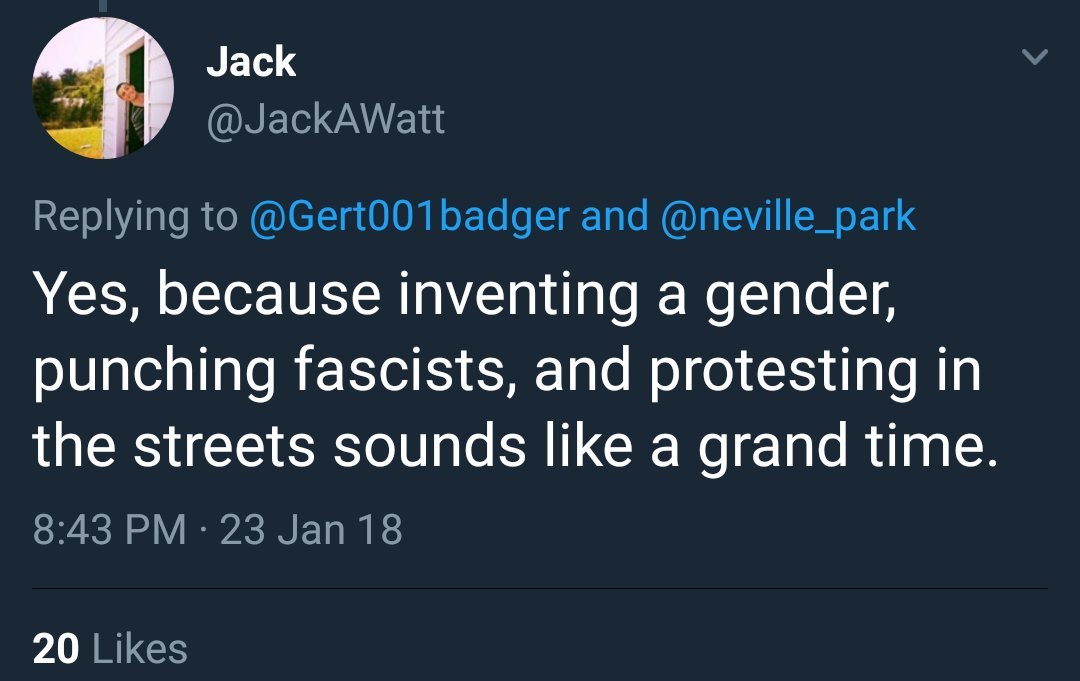The height and width of the screenshot is (681, 1080).
Task: Select the tweet timestamp 8:43 PM
Action: (x=110, y=528)
